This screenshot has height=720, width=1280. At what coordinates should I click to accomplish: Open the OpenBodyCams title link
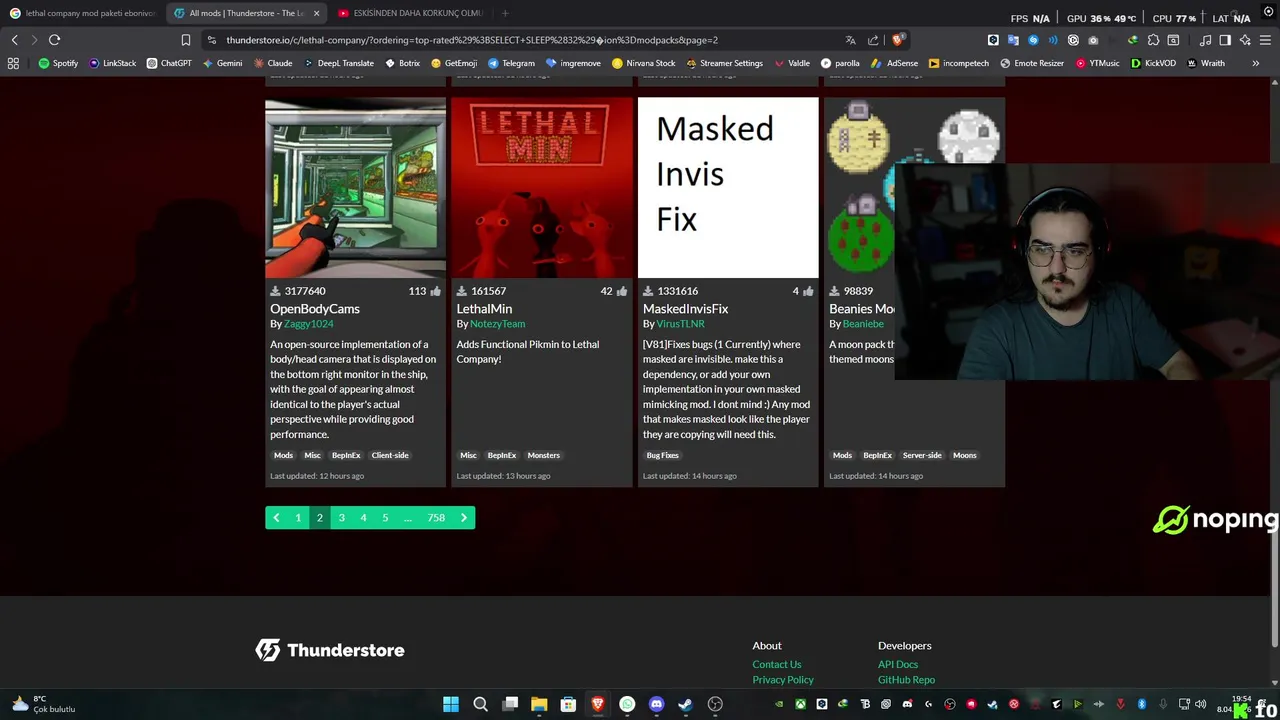[315, 309]
